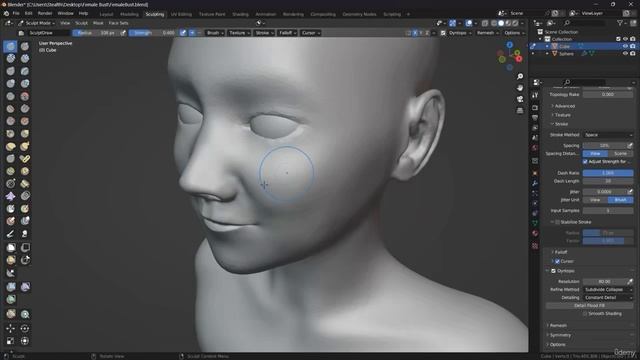This screenshot has height=360, width=640.
Task: Click the viewport zoom magnifier icon
Action: 520,77
